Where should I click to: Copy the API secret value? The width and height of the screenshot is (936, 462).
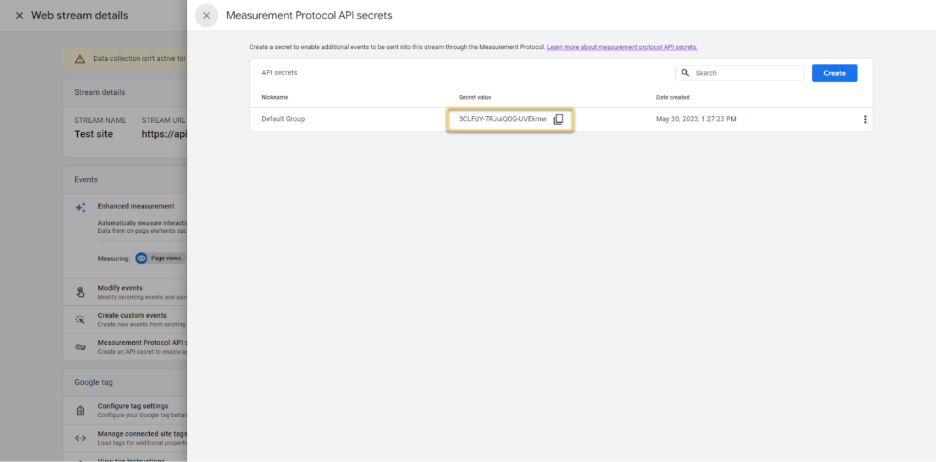coord(559,119)
